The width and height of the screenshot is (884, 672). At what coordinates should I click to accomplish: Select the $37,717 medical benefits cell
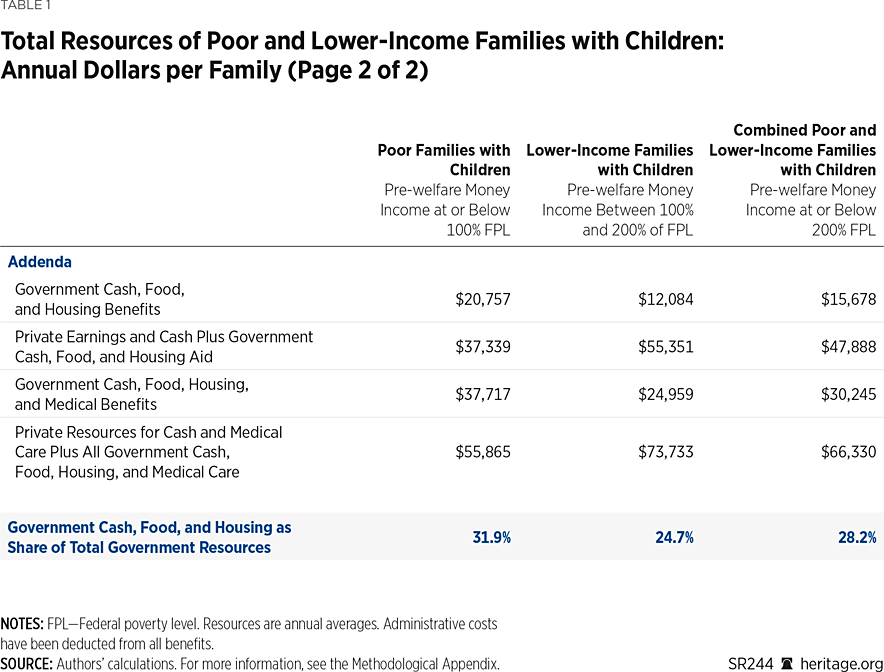[483, 394]
